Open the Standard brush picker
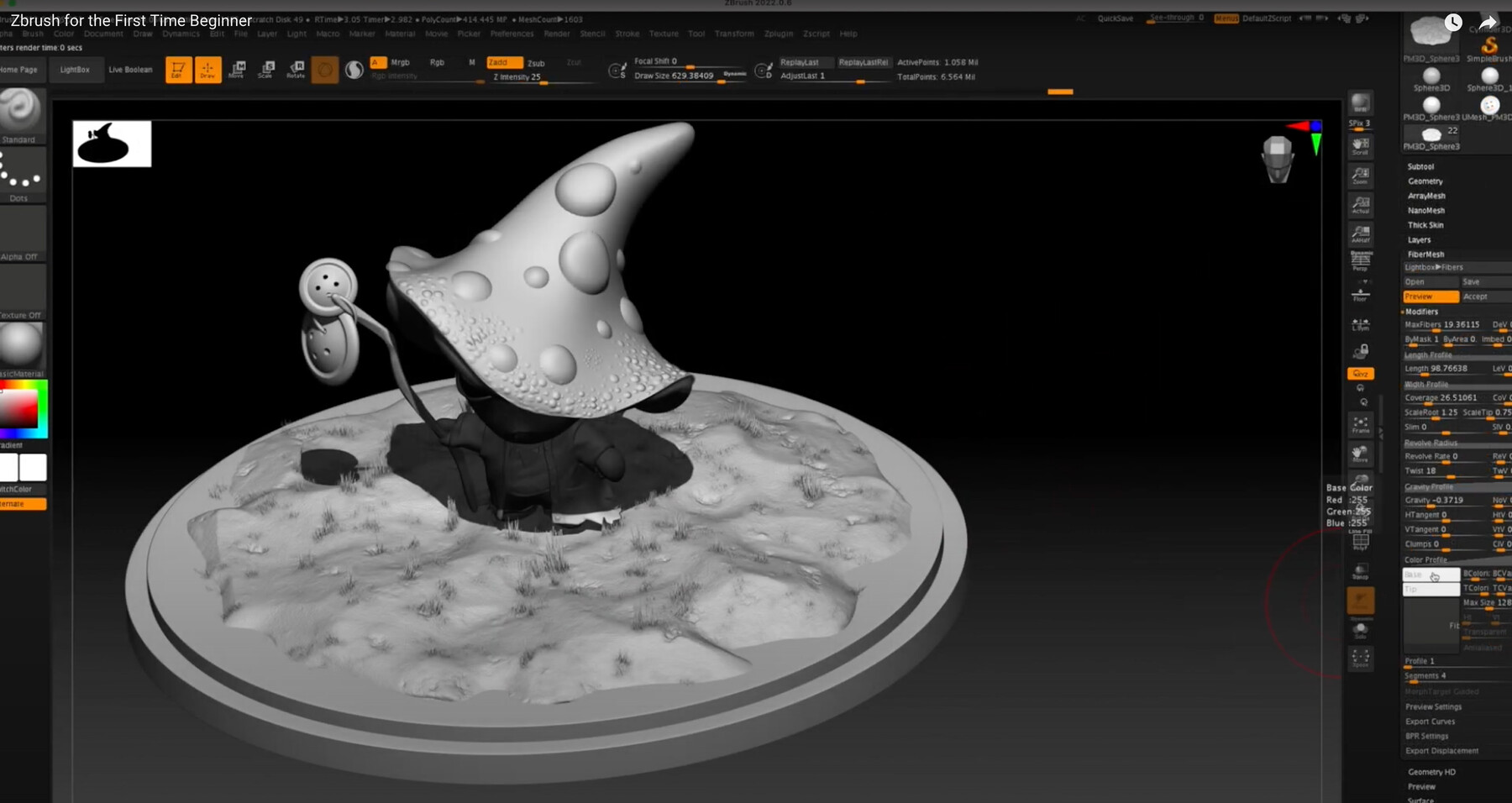This screenshot has height=803, width=1512. click(21, 114)
